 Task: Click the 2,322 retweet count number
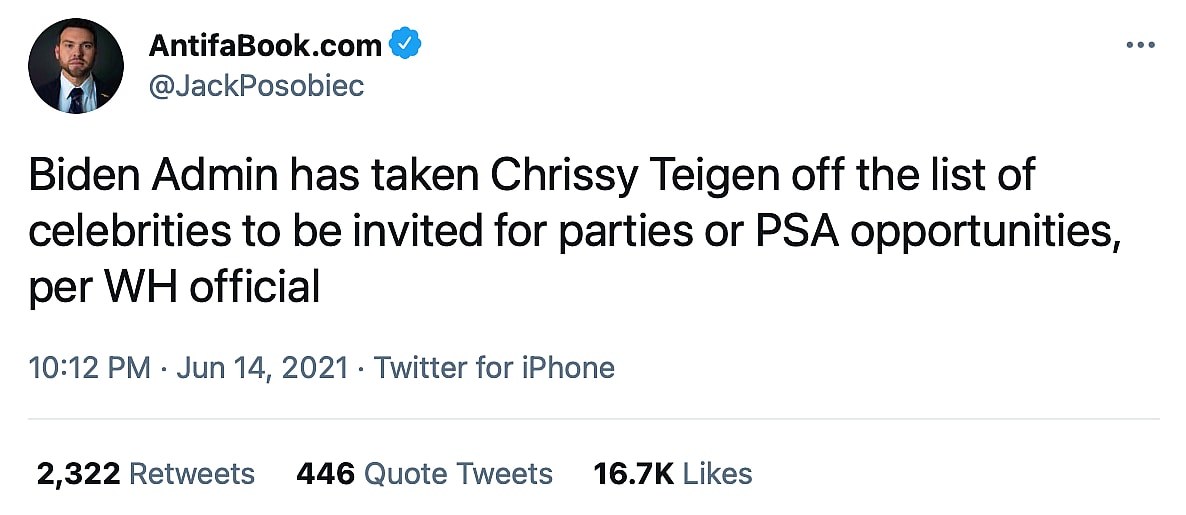tap(79, 473)
